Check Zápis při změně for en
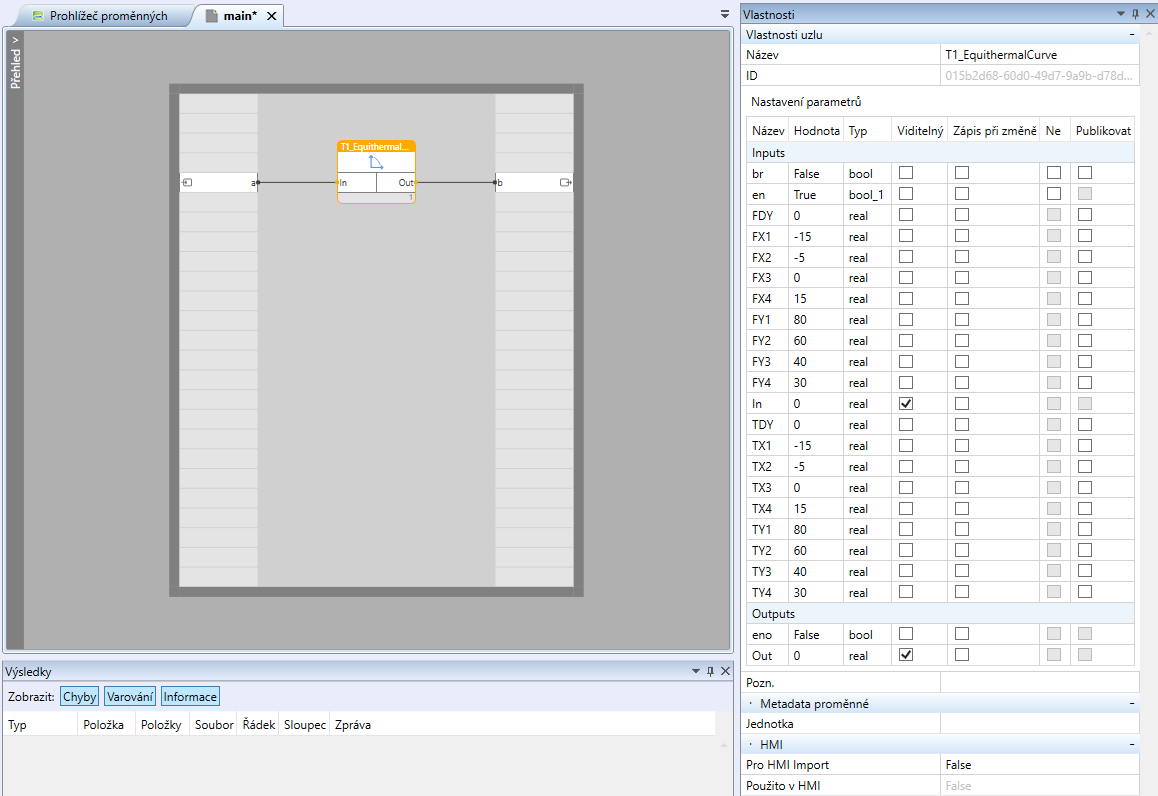The height and width of the screenshot is (796, 1158). click(962, 193)
